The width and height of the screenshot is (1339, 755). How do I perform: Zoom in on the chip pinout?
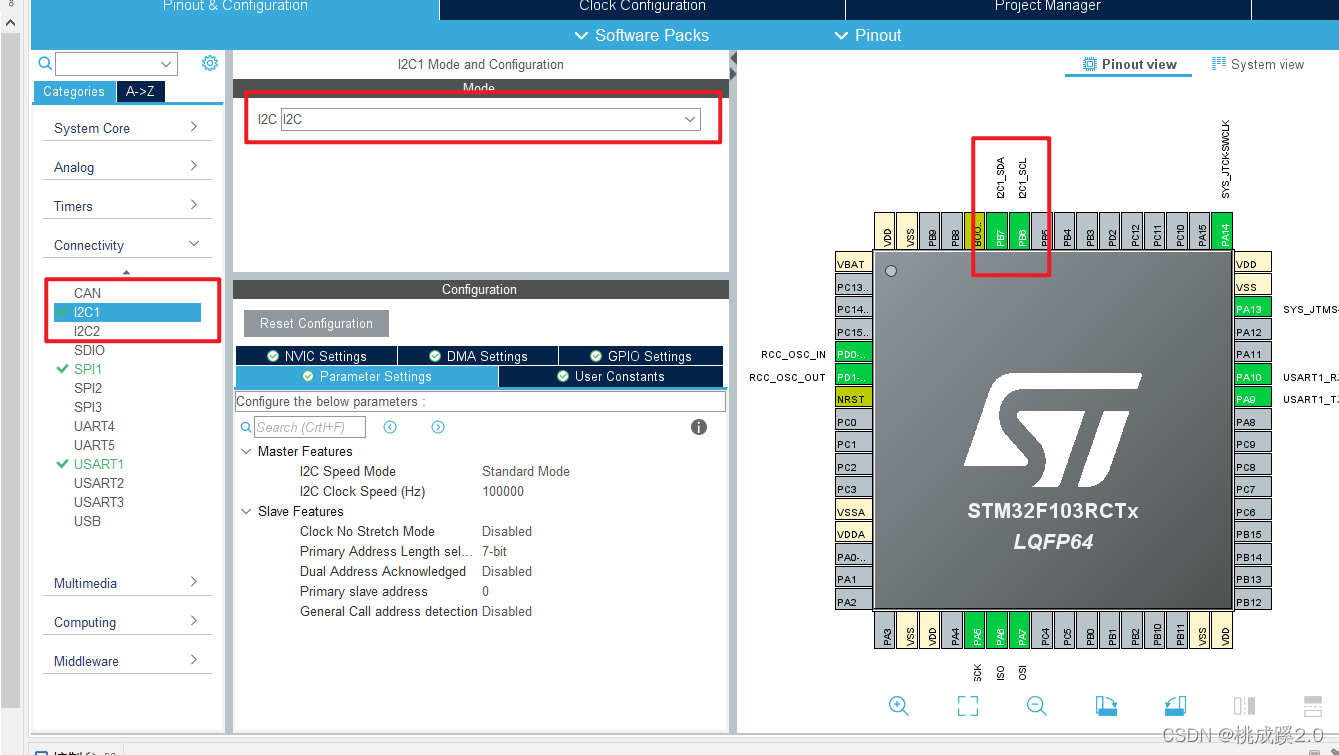click(898, 706)
